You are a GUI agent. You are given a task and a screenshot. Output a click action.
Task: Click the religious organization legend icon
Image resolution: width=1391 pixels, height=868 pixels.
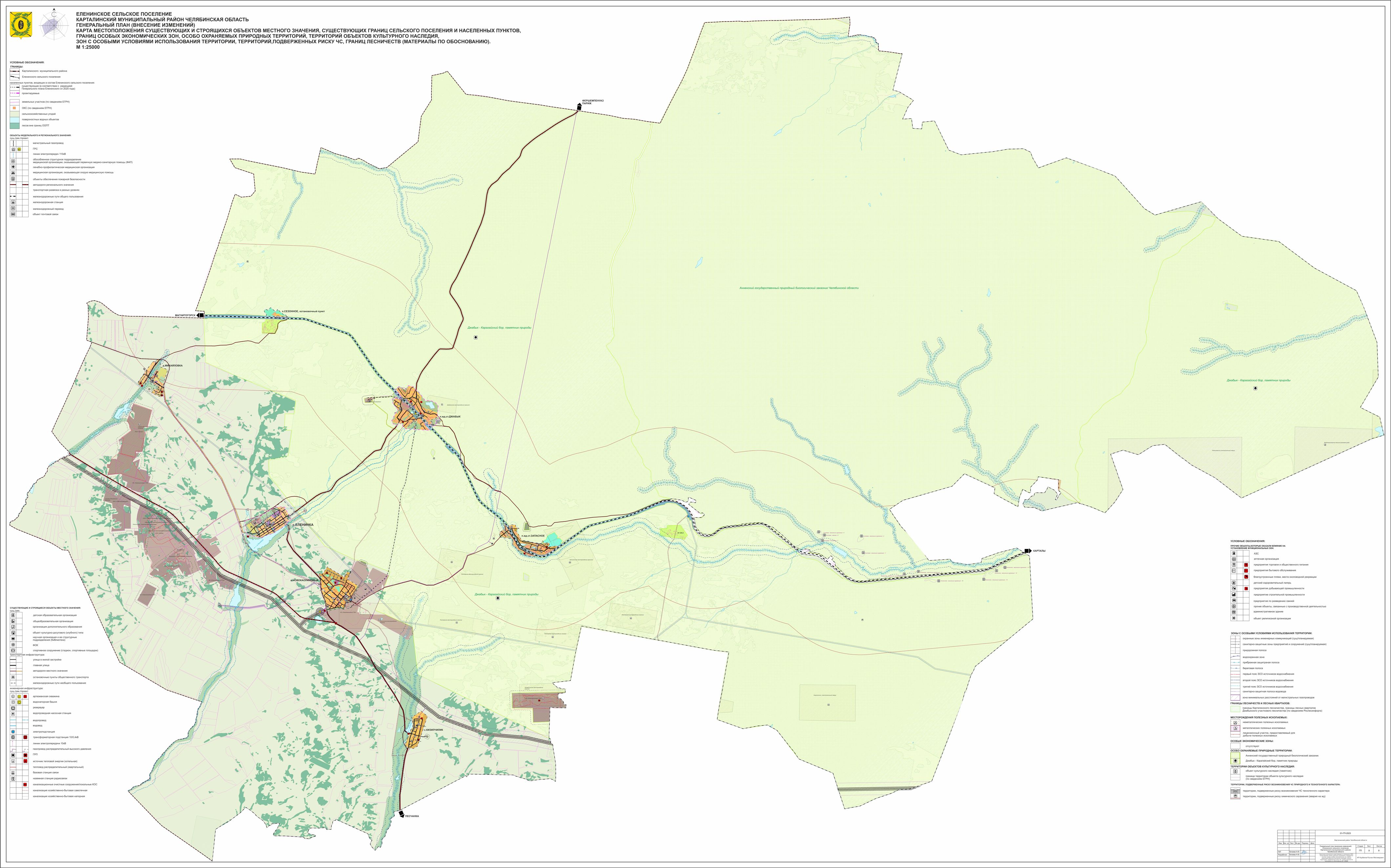[x=1234, y=618]
